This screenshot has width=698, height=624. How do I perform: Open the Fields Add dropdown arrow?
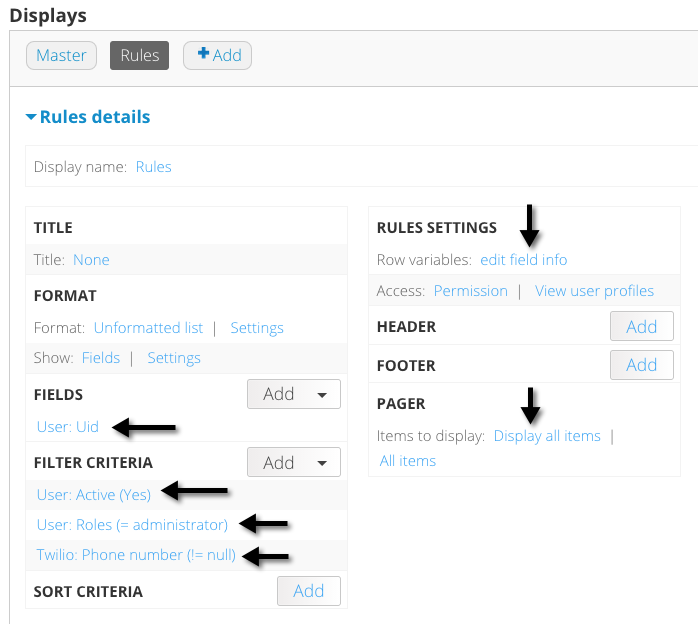click(x=321, y=395)
